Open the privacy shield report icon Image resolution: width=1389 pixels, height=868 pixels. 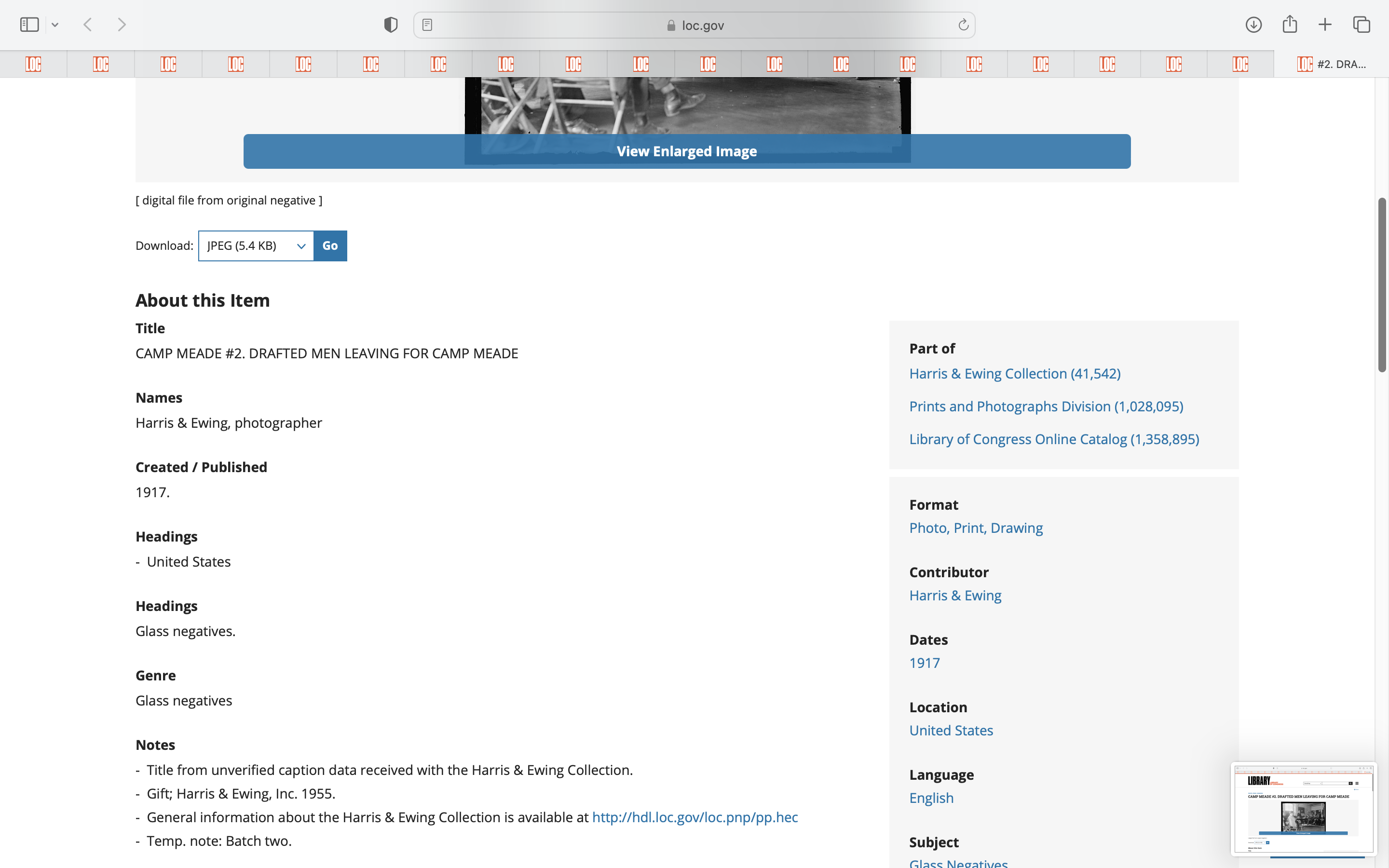tap(391, 25)
